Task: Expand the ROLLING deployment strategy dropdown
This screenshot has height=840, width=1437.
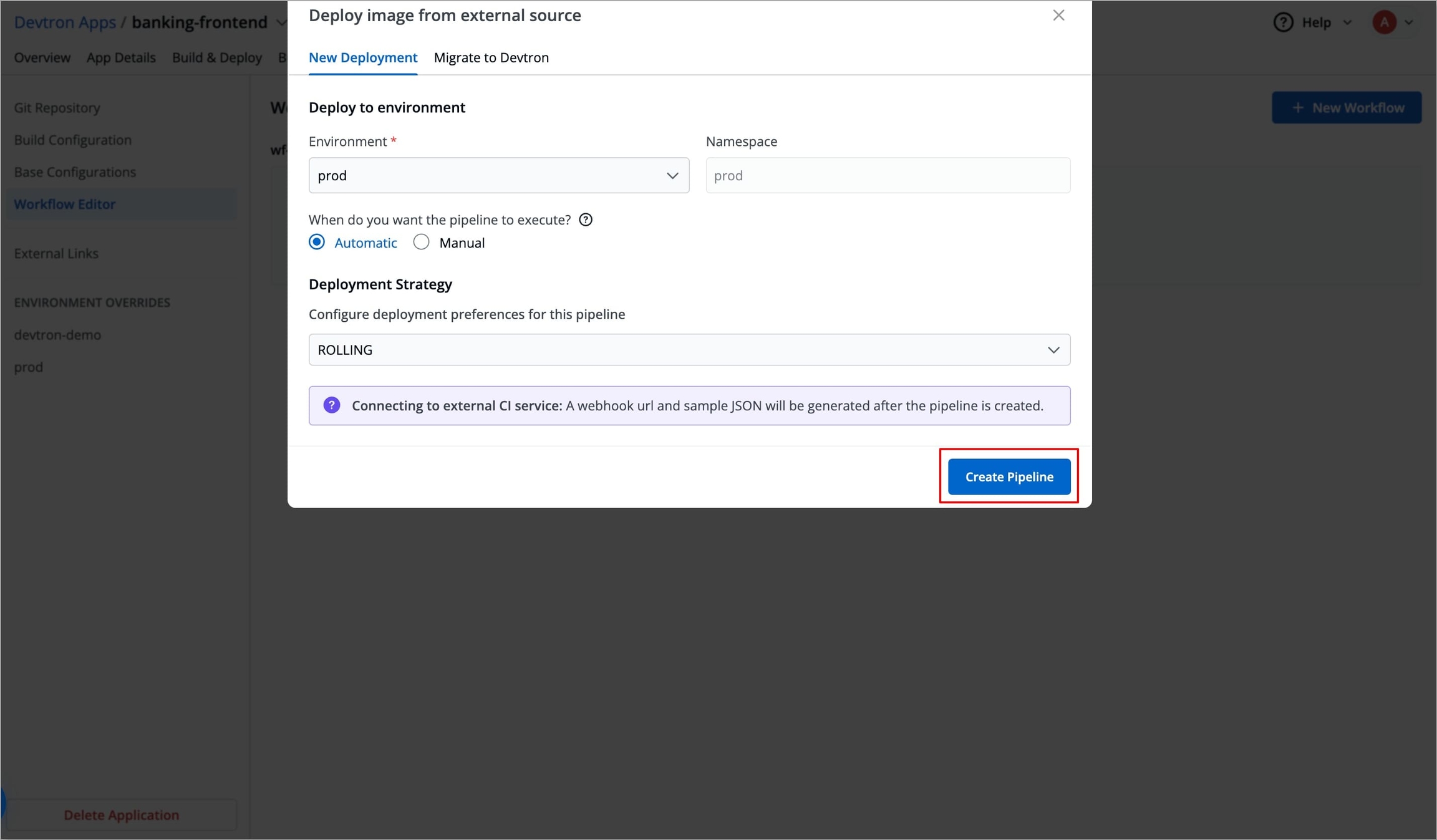Action: pyautogui.click(x=689, y=350)
